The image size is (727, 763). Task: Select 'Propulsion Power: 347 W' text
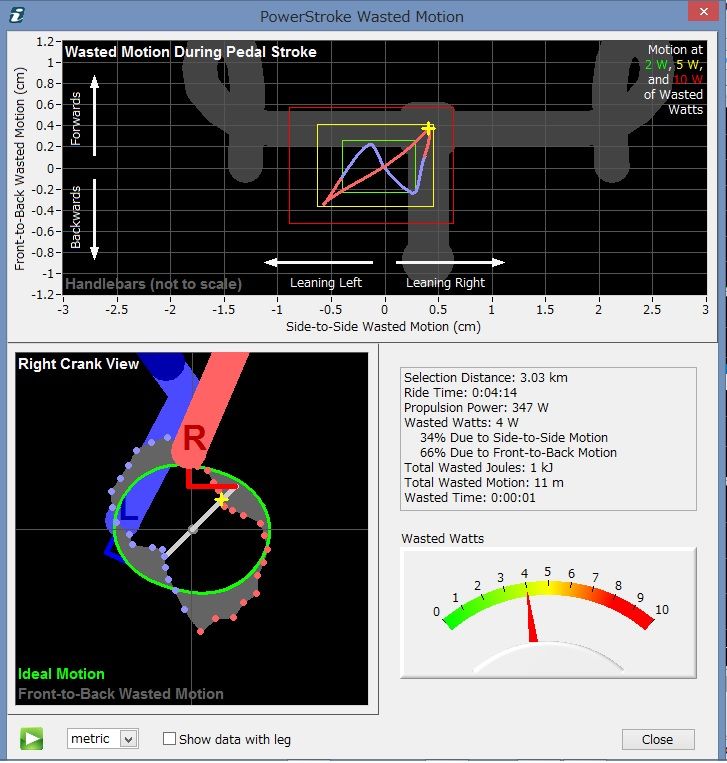pyautogui.click(x=476, y=408)
